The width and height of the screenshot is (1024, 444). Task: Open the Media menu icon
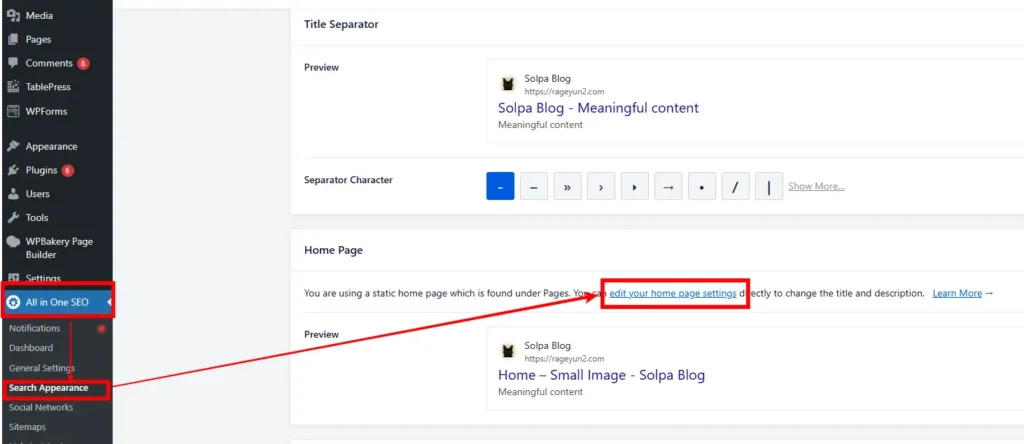click(13, 16)
